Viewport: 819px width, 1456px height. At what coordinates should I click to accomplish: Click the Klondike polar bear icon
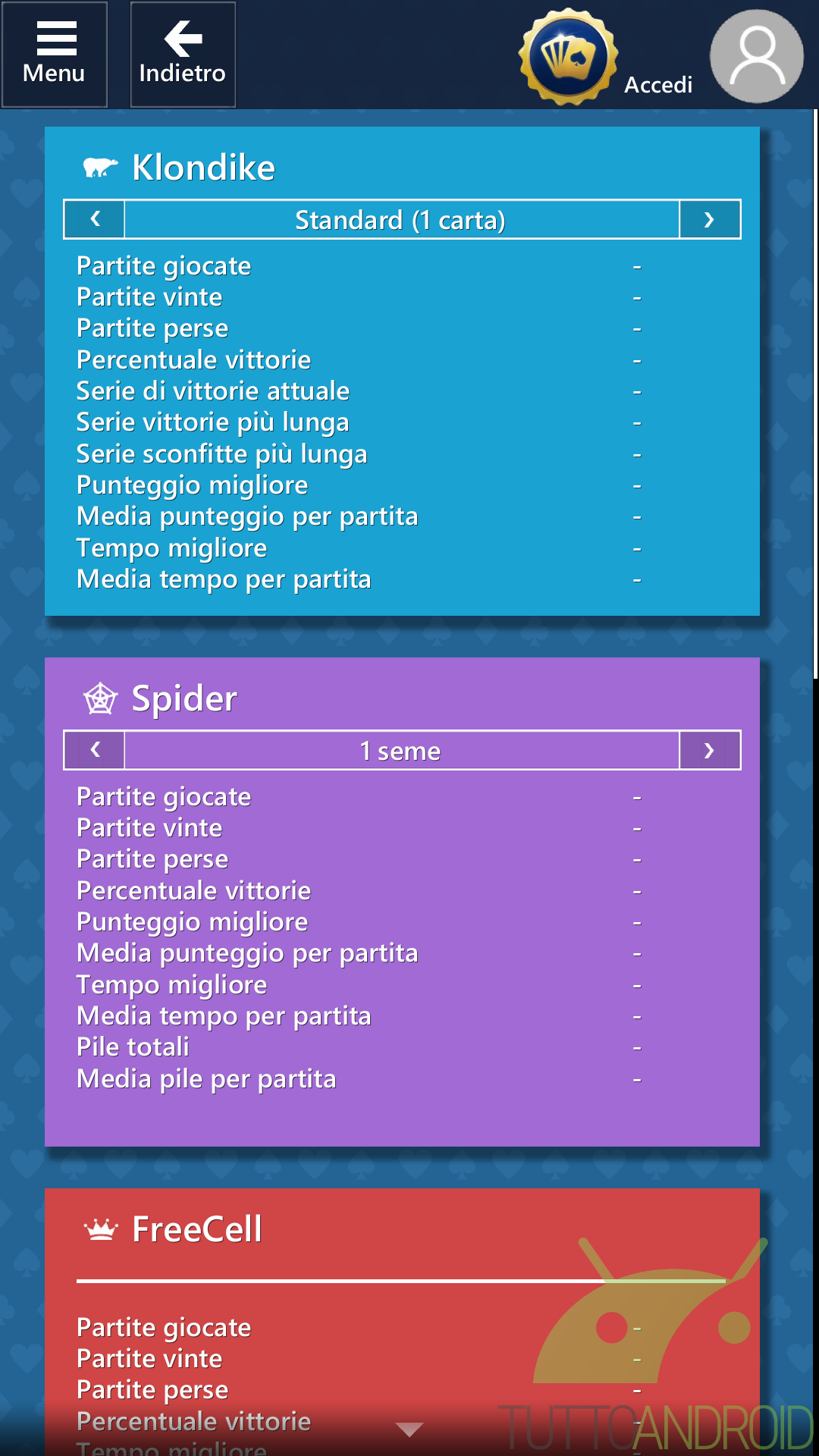click(100, 167)
